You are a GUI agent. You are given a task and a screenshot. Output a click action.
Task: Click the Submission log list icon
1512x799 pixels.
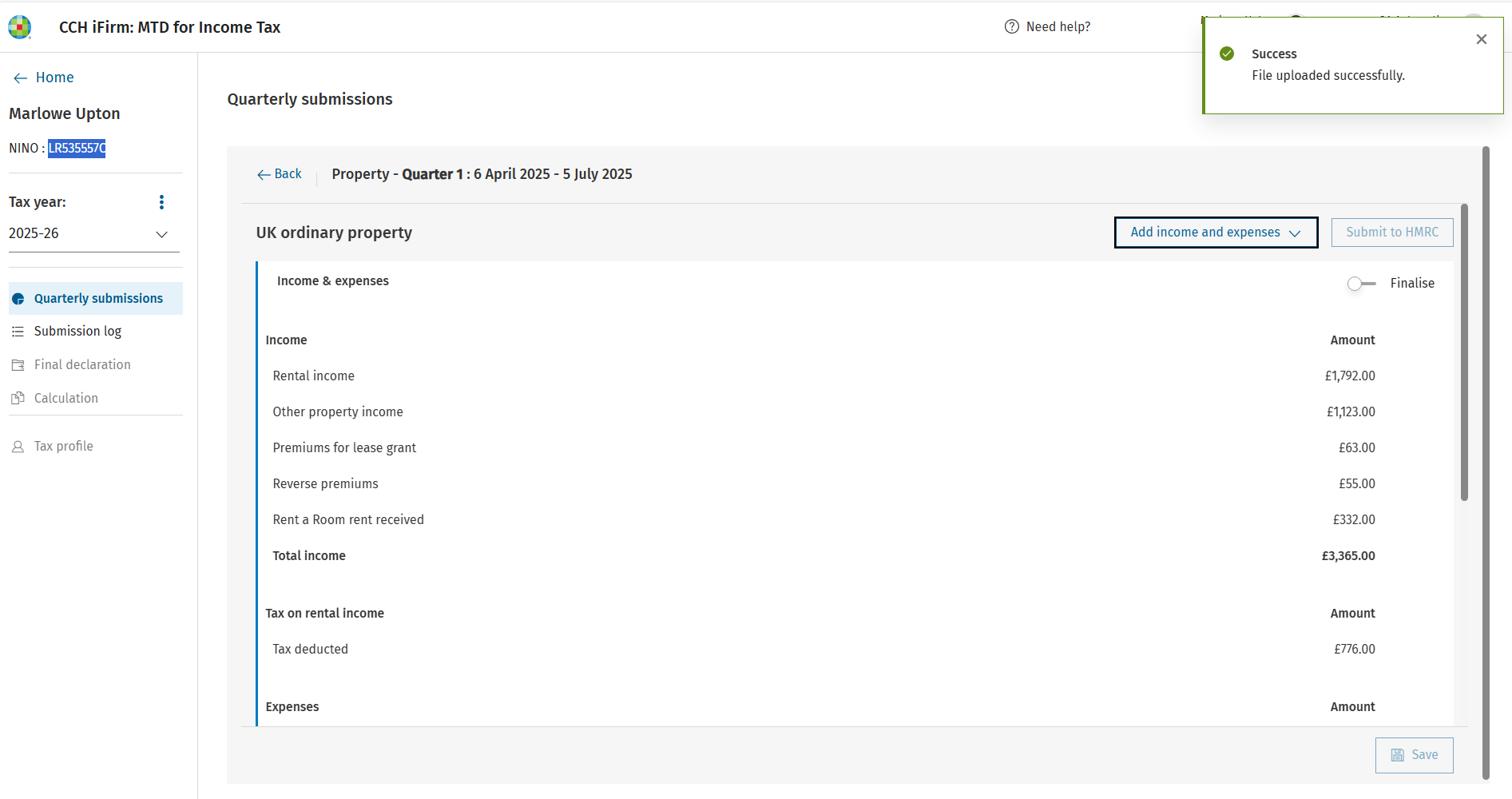click(18, 332)
